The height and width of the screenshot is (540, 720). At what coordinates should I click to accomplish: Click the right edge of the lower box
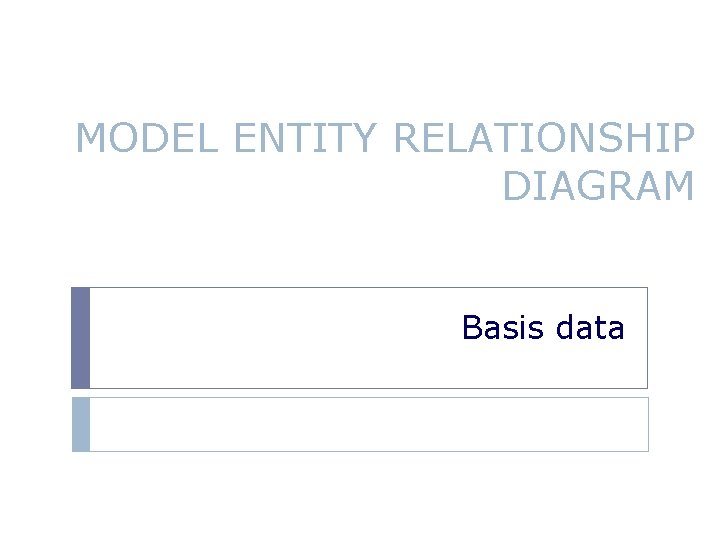[648, 424]
